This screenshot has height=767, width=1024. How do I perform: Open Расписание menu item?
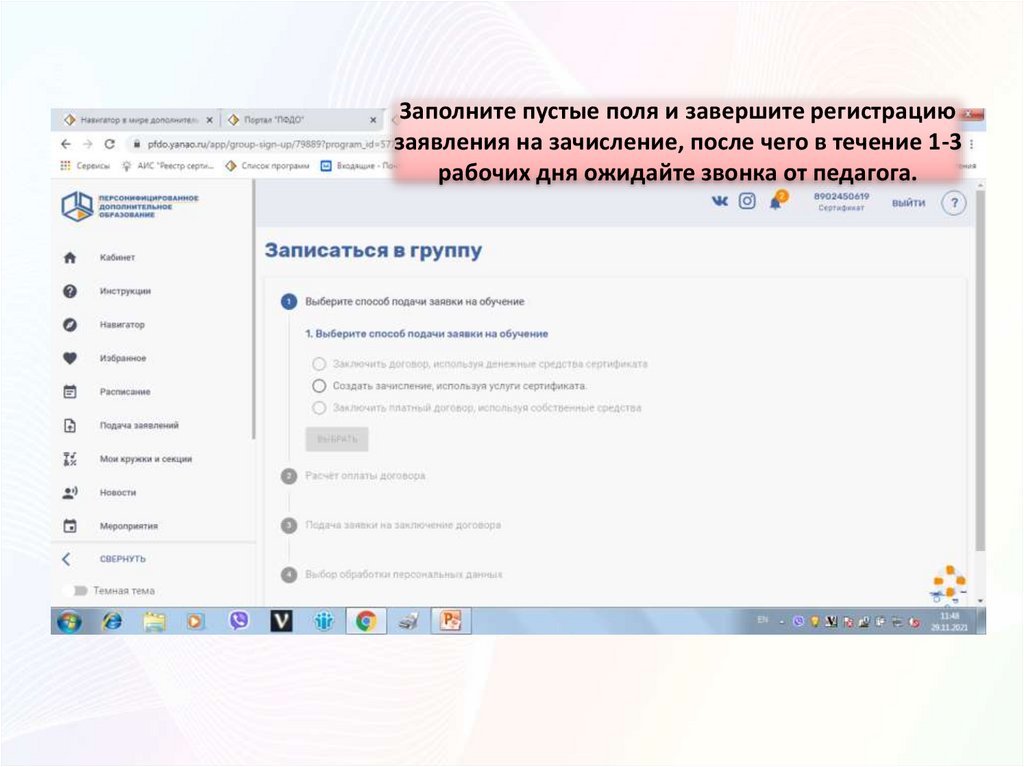point(125,392)
